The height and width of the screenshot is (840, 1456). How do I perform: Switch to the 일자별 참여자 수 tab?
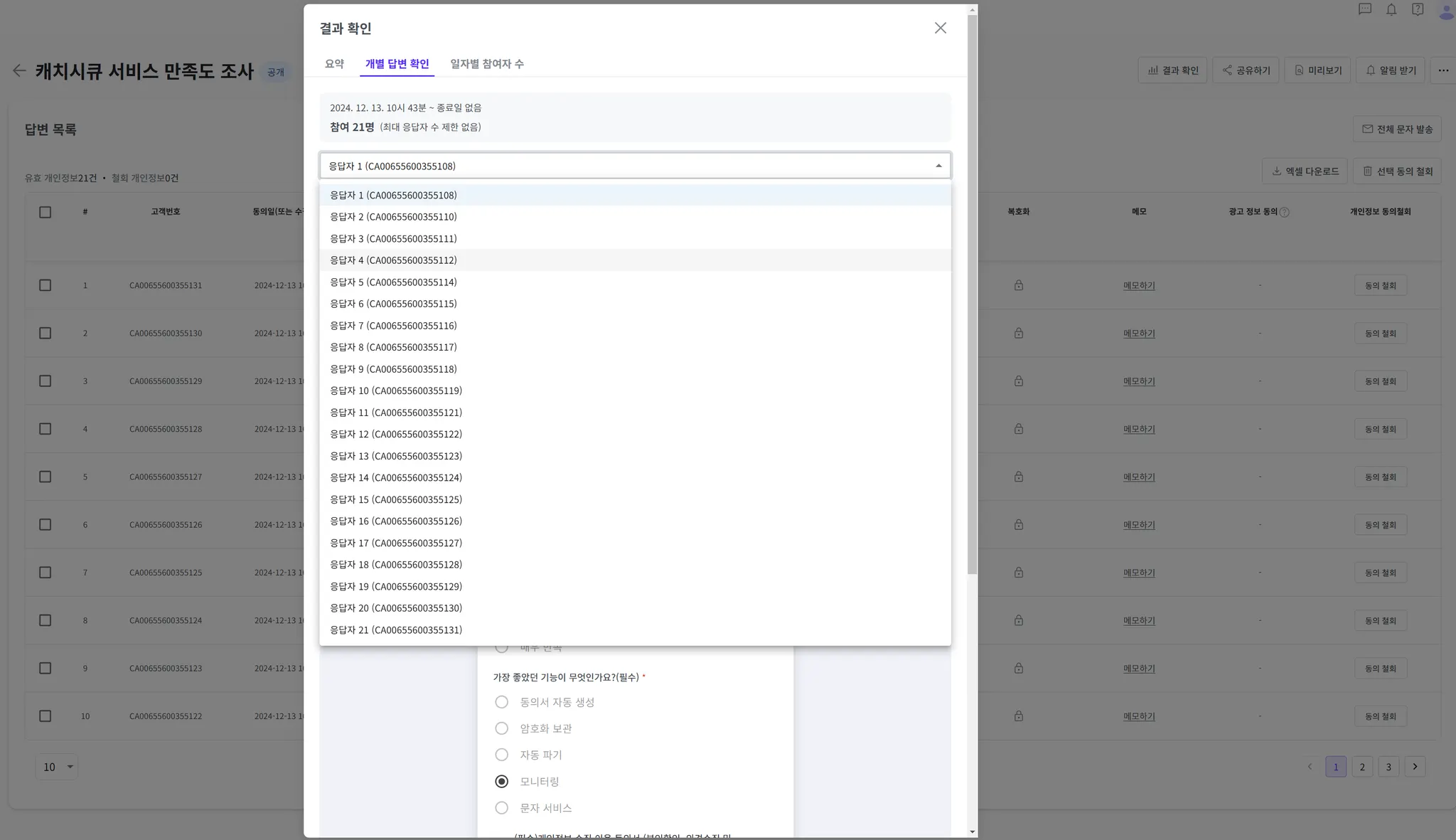(486, 64)
